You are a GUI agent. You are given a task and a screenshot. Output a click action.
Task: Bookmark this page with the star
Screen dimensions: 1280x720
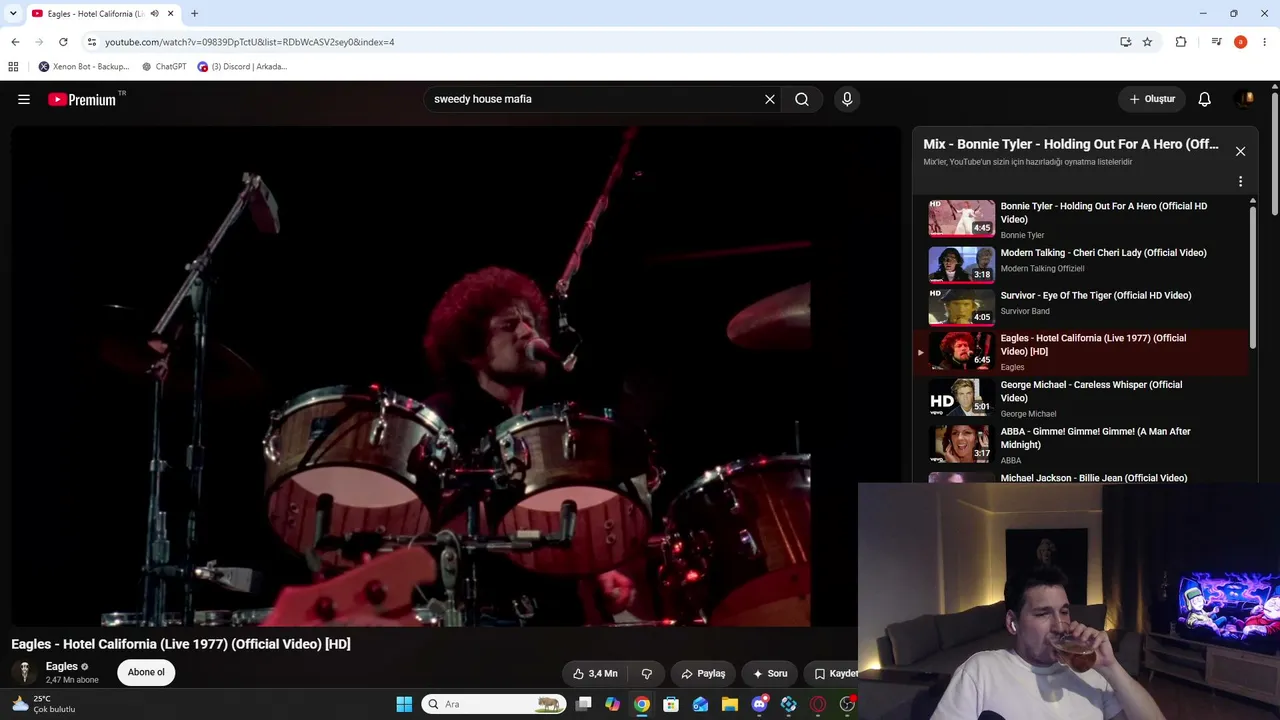pyautogui.click(x=1147, y=42)
